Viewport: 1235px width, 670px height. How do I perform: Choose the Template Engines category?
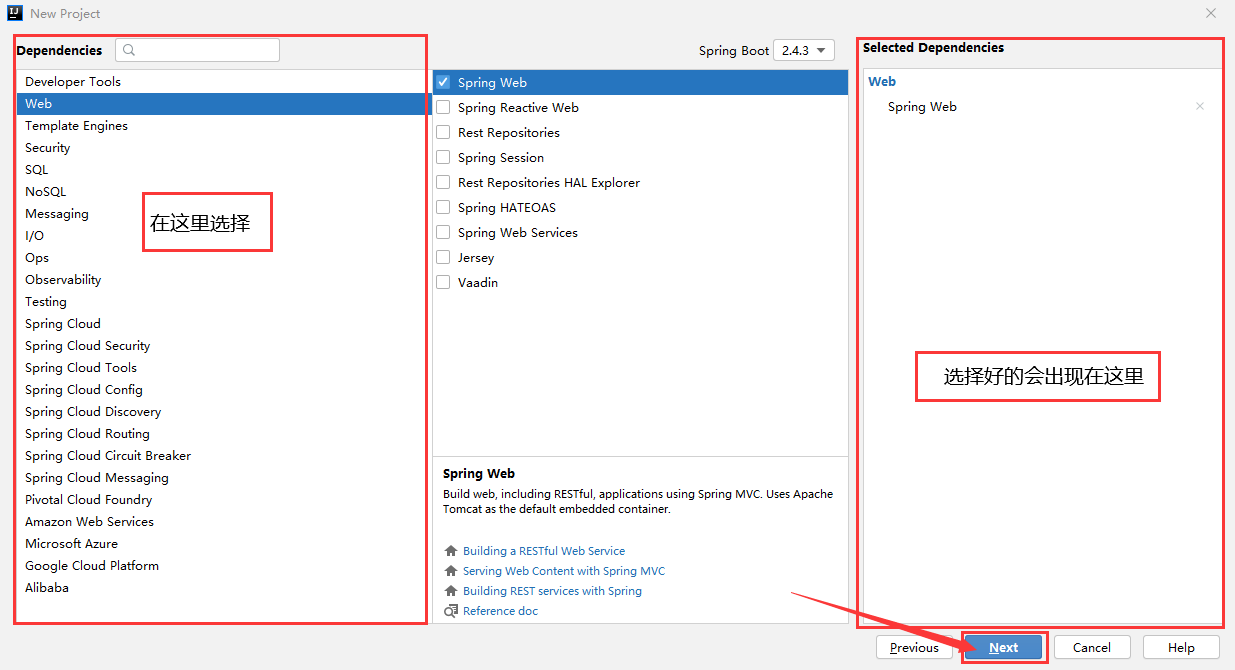pos(222,126)
